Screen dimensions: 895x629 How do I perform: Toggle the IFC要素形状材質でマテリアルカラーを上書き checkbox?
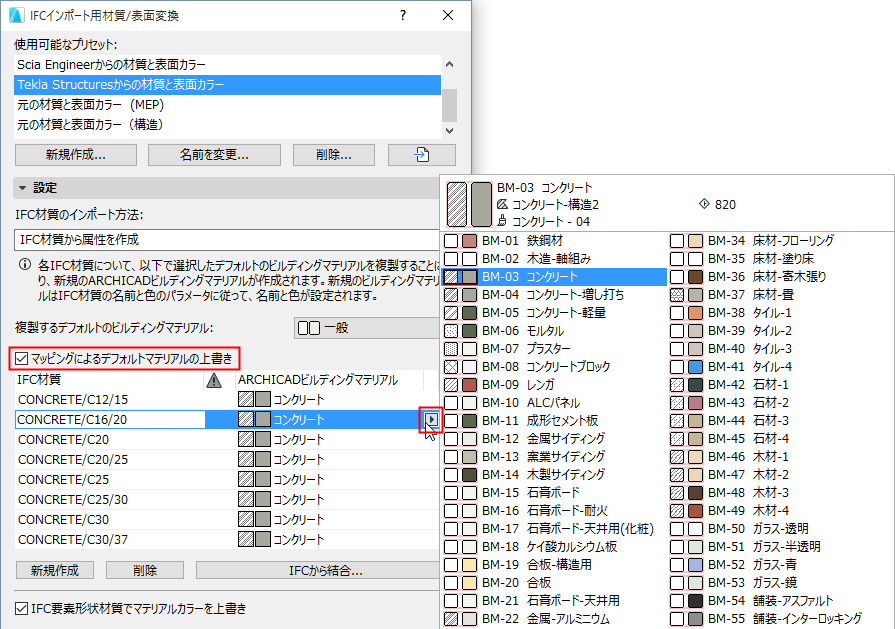pyautogui.click(x=22, y=608)
